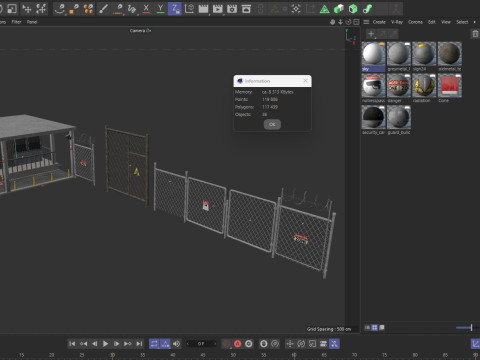The image size is (480, 360).
Task: Click the viewport pan hand icon
Action: [x=332, y=22]
